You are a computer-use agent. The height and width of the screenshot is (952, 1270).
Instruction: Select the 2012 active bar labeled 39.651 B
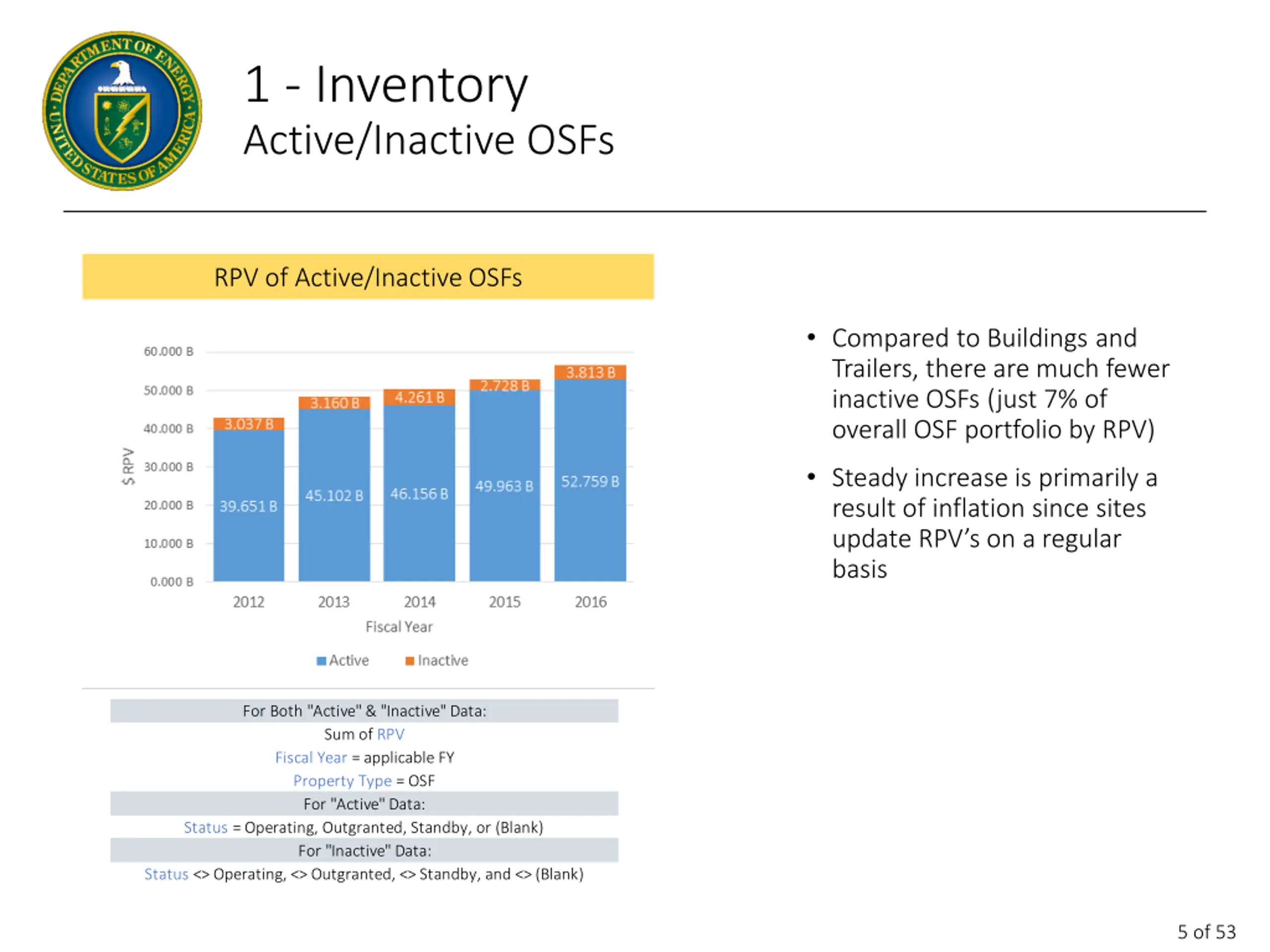click(248, 506)
